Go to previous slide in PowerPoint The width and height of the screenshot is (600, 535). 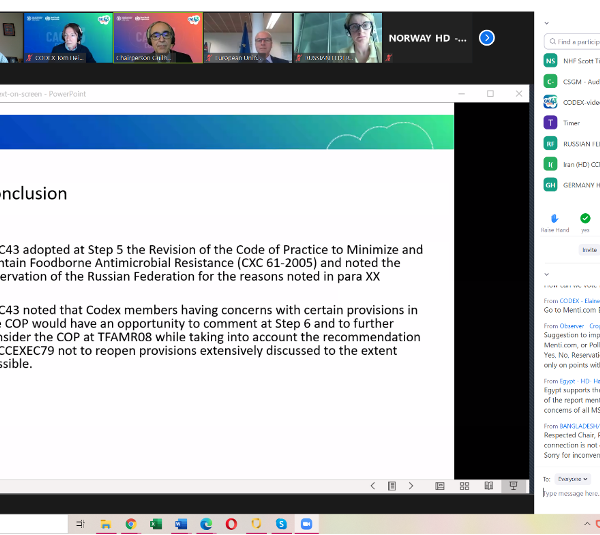click(x=373, y=486)
